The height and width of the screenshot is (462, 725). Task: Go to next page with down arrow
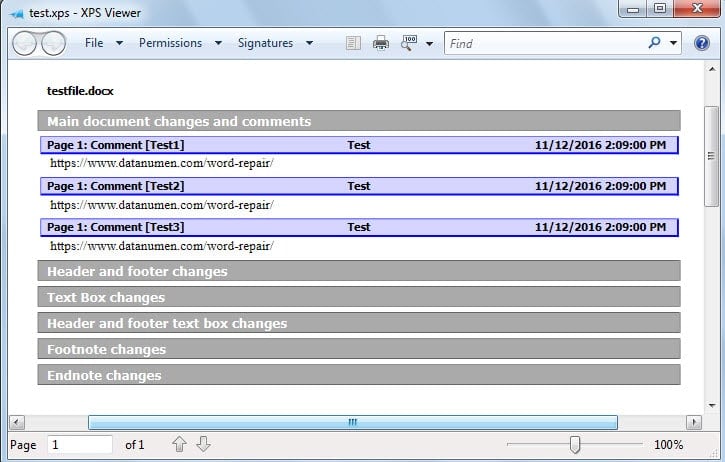[203, 444]
